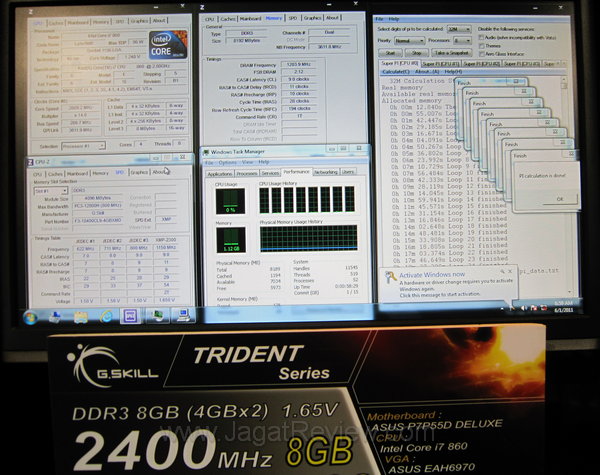Select SPD tab in Memory CPU-Z window
This screenshot has width=600, height=475.
[293, 18]
